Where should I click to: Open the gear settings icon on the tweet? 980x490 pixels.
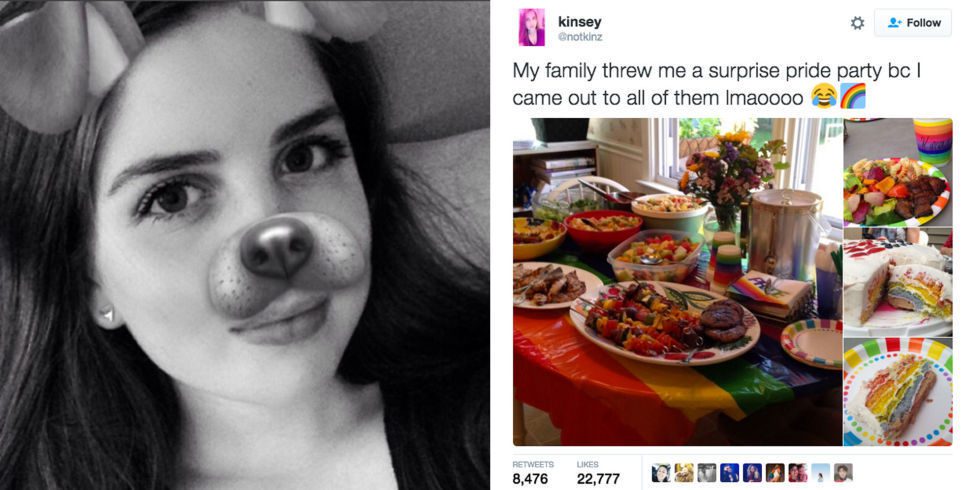click(858, 23)
